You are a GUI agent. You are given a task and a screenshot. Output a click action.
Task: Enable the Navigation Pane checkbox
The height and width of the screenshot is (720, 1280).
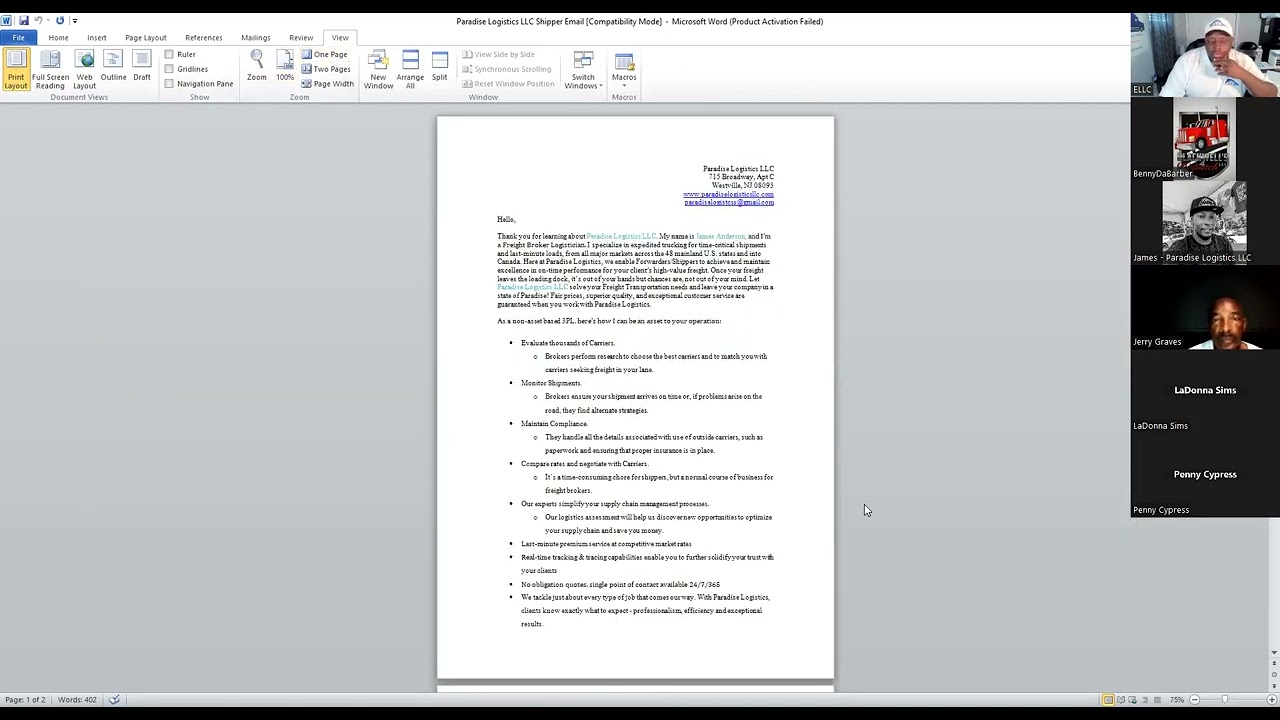pyautogui.click(x=169, y=83)
